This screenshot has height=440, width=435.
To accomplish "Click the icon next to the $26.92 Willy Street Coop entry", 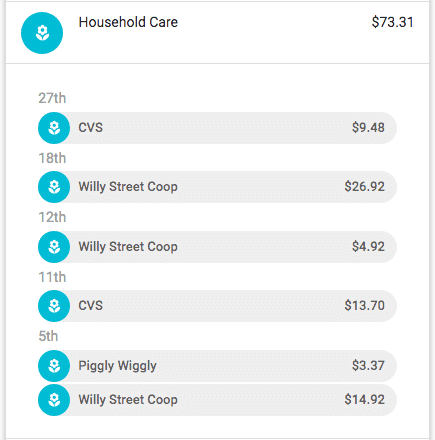I will 54,187.
